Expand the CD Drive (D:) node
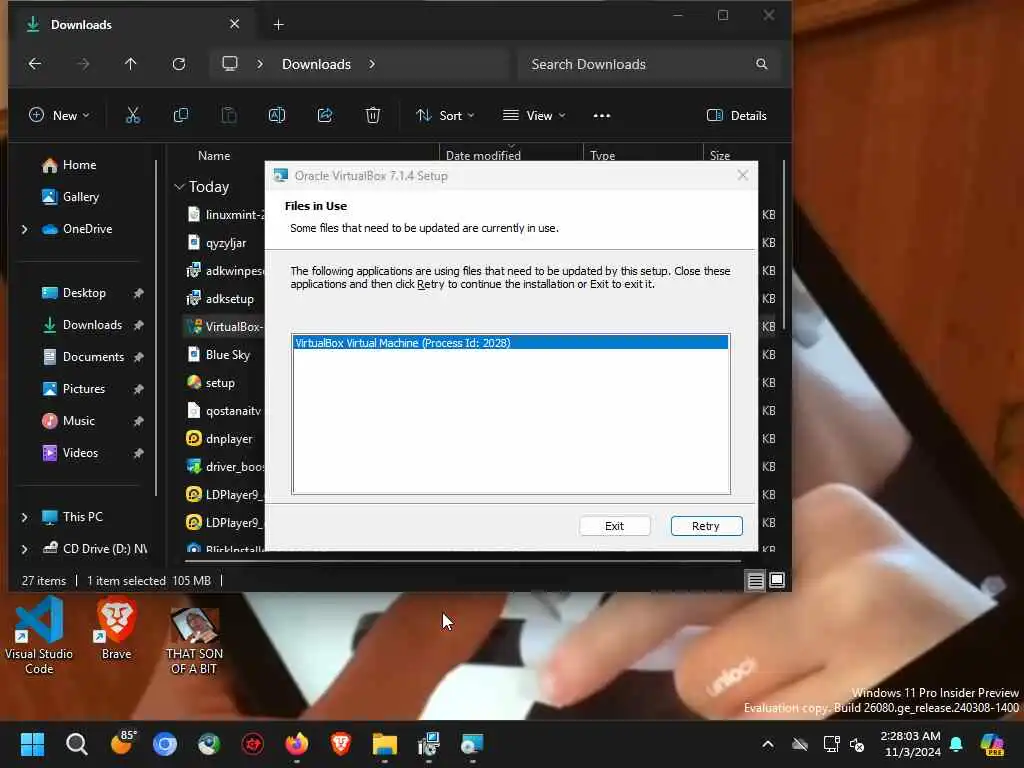The width and height of the screenshot is (1024, 768). [x=25, y=549]
